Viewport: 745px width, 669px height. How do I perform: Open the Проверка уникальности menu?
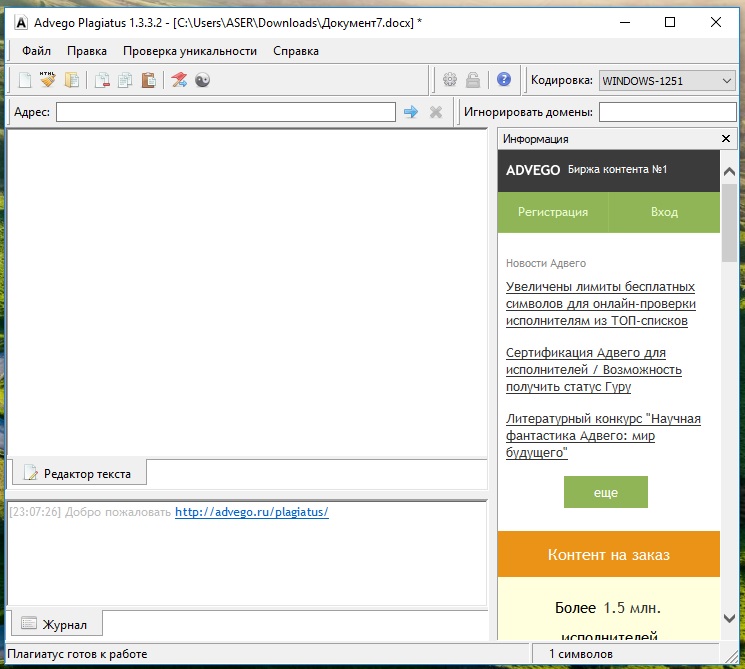(190, 51)
